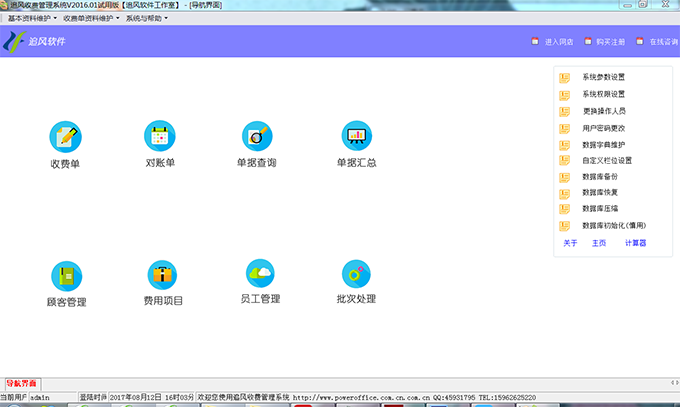Viewport: 680px width, 407px height.
Task: Click the red icon before 在线咨询
Action: (x=640, y=41)
